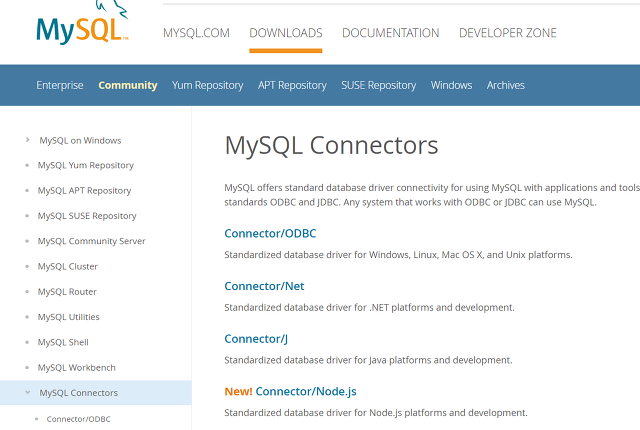Open MySQL Community Server sidebar link
This screenshot has width=640, height=430.
click(91, 241)
